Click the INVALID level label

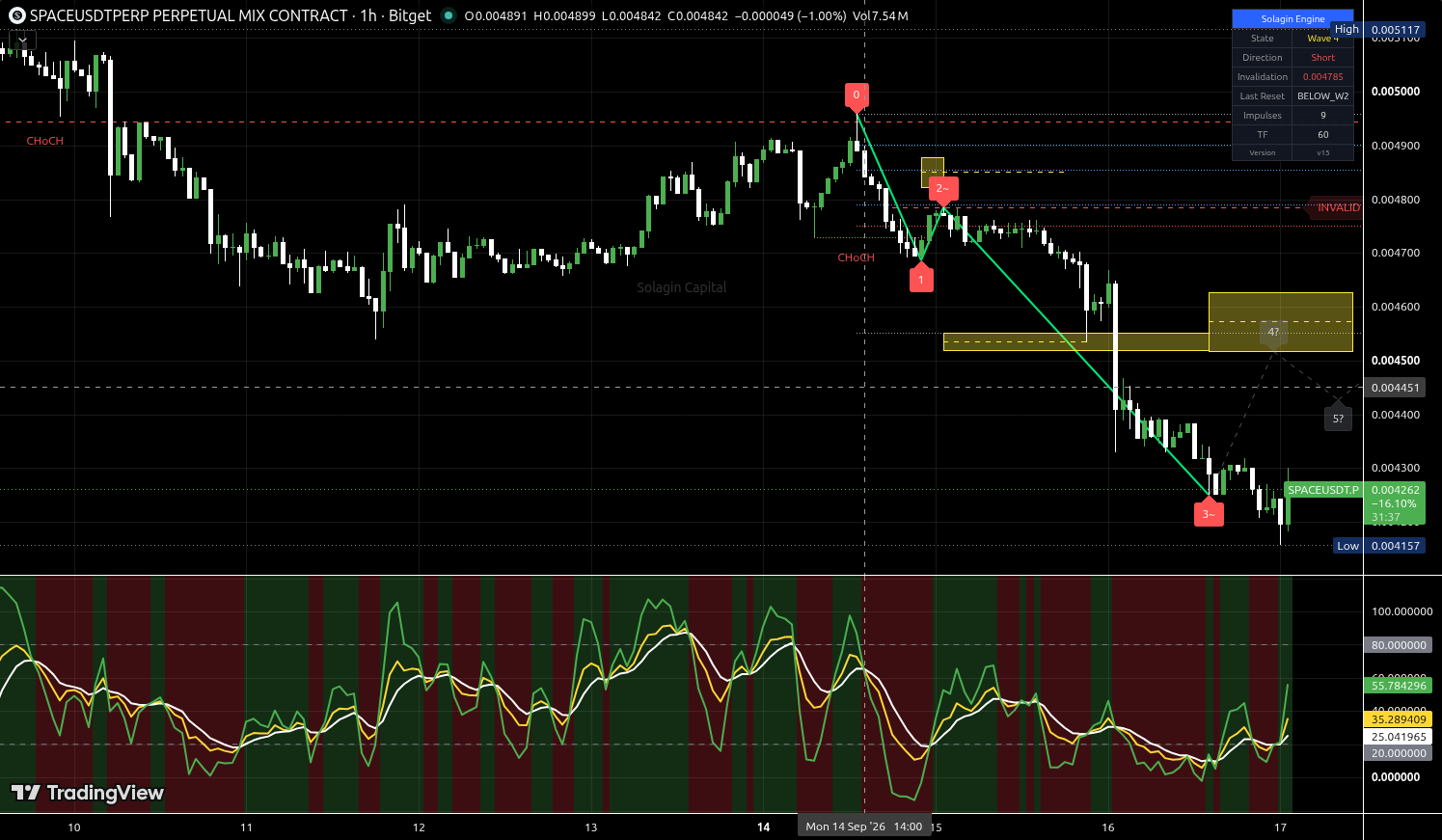tap(1336, 207)
